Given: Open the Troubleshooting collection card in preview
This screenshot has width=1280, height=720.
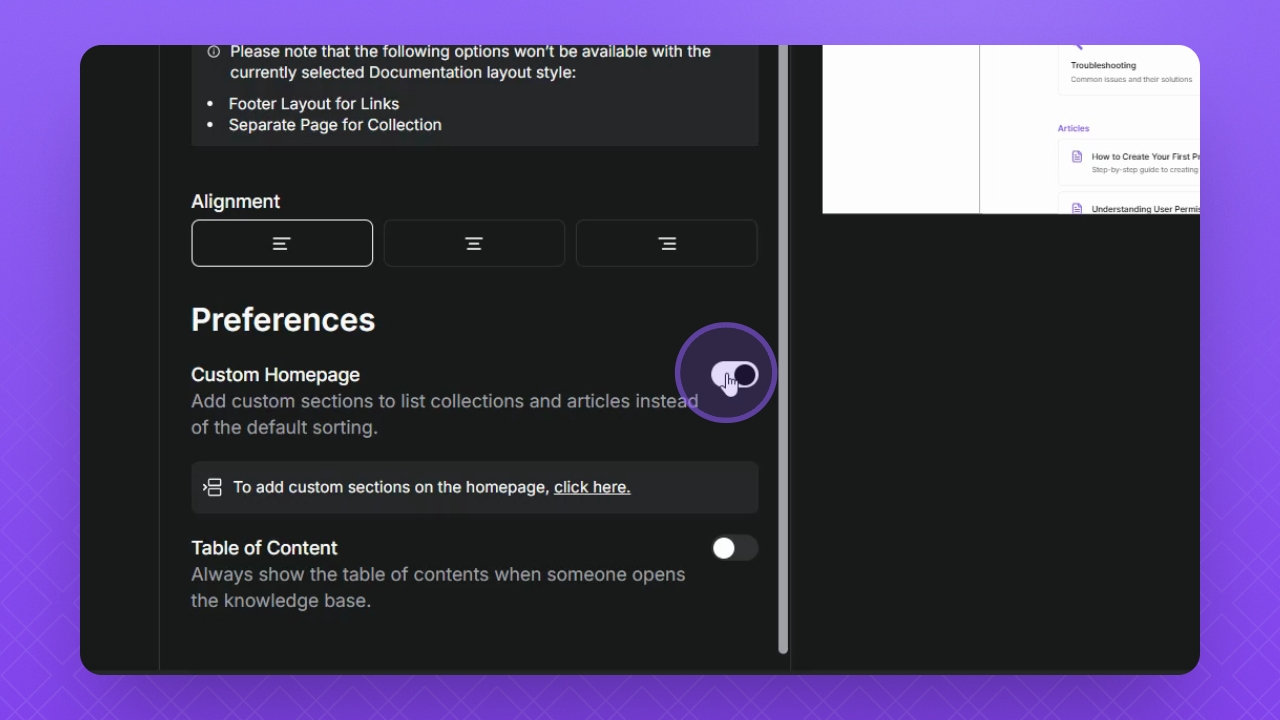Looking at the screenshot, I should coord(1129,71).
